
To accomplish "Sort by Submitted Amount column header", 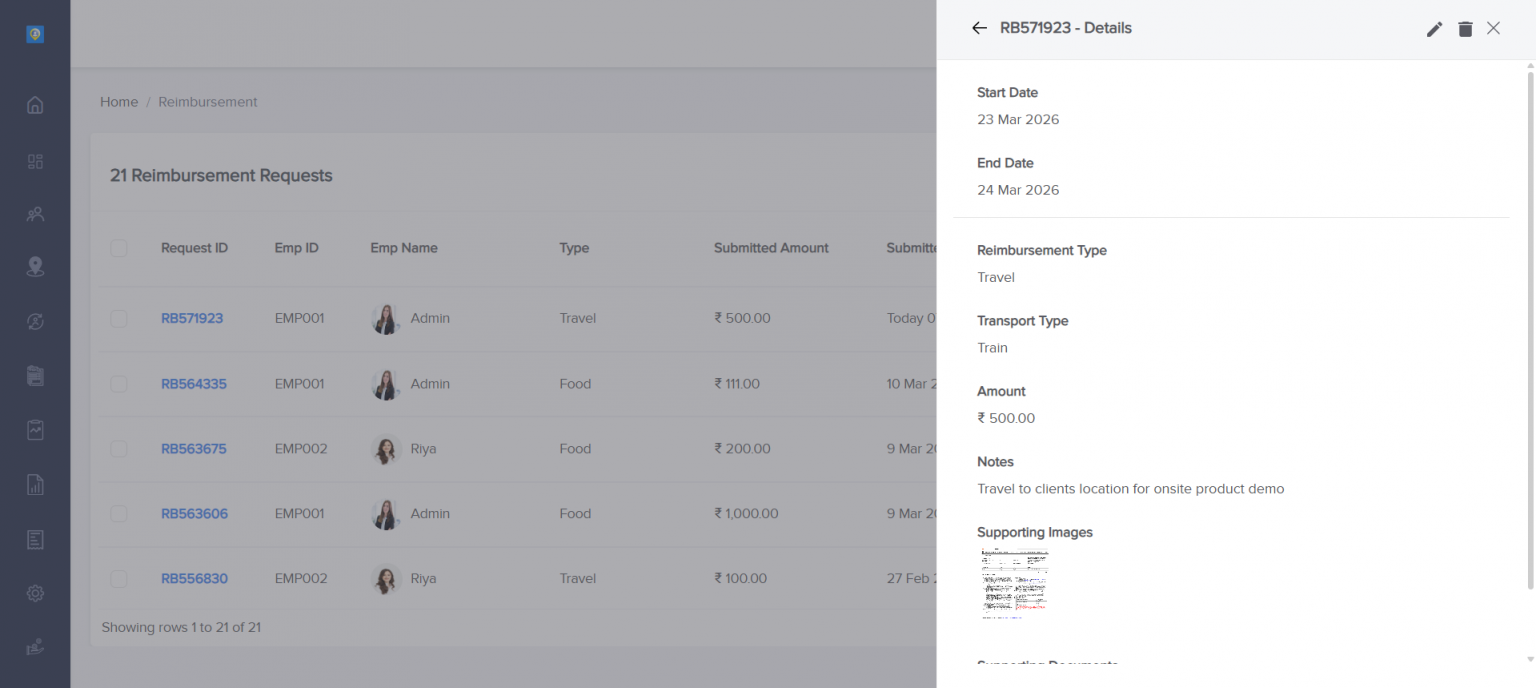I will tap(771, 248).
